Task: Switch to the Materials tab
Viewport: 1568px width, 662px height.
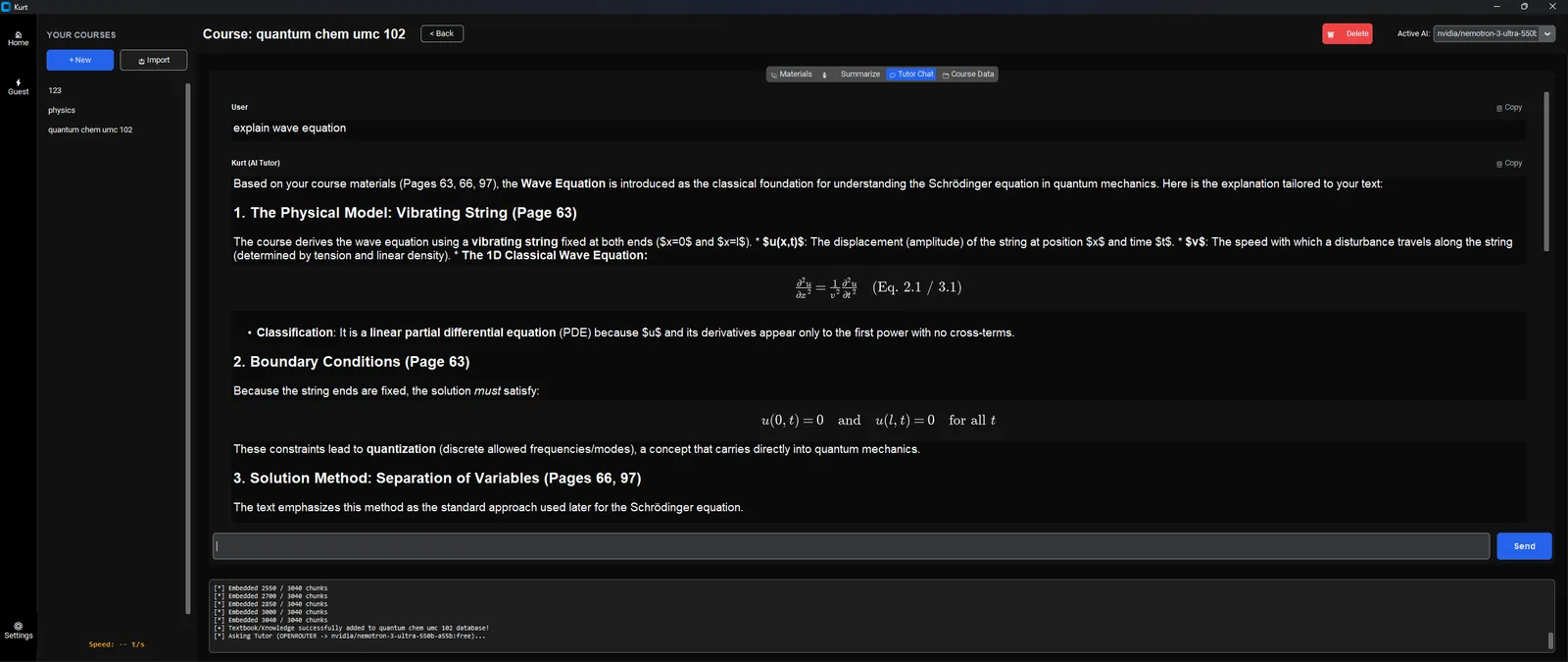Action: click(791, 75)
